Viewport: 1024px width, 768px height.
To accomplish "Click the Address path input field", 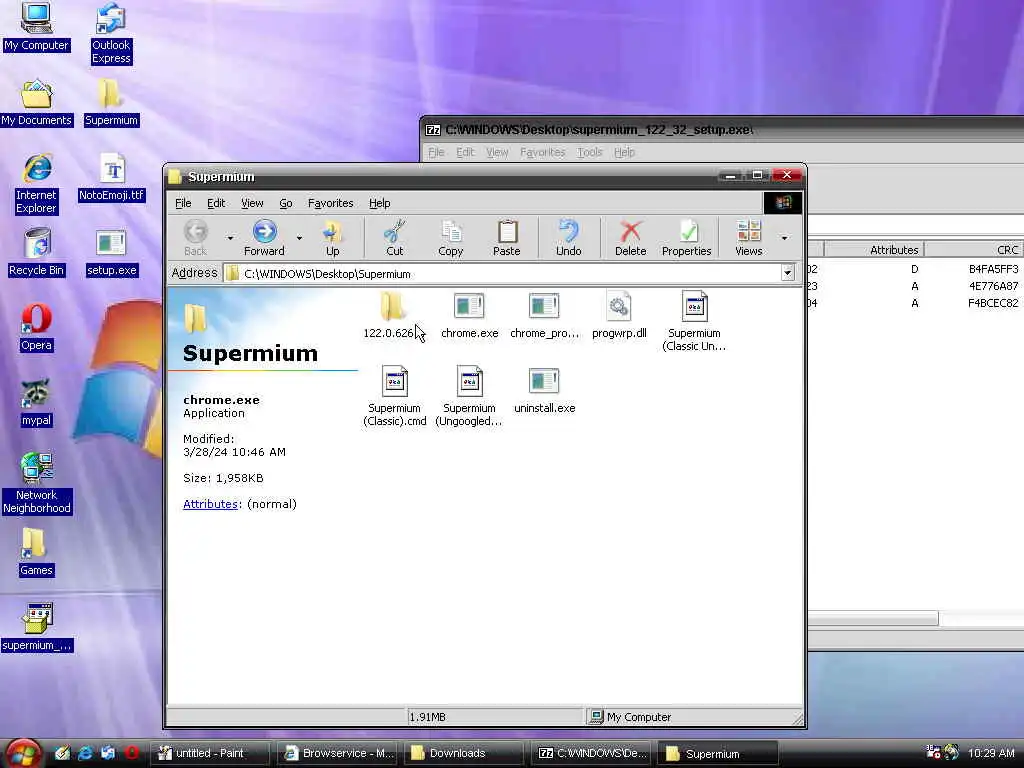I will coord(502,274).
